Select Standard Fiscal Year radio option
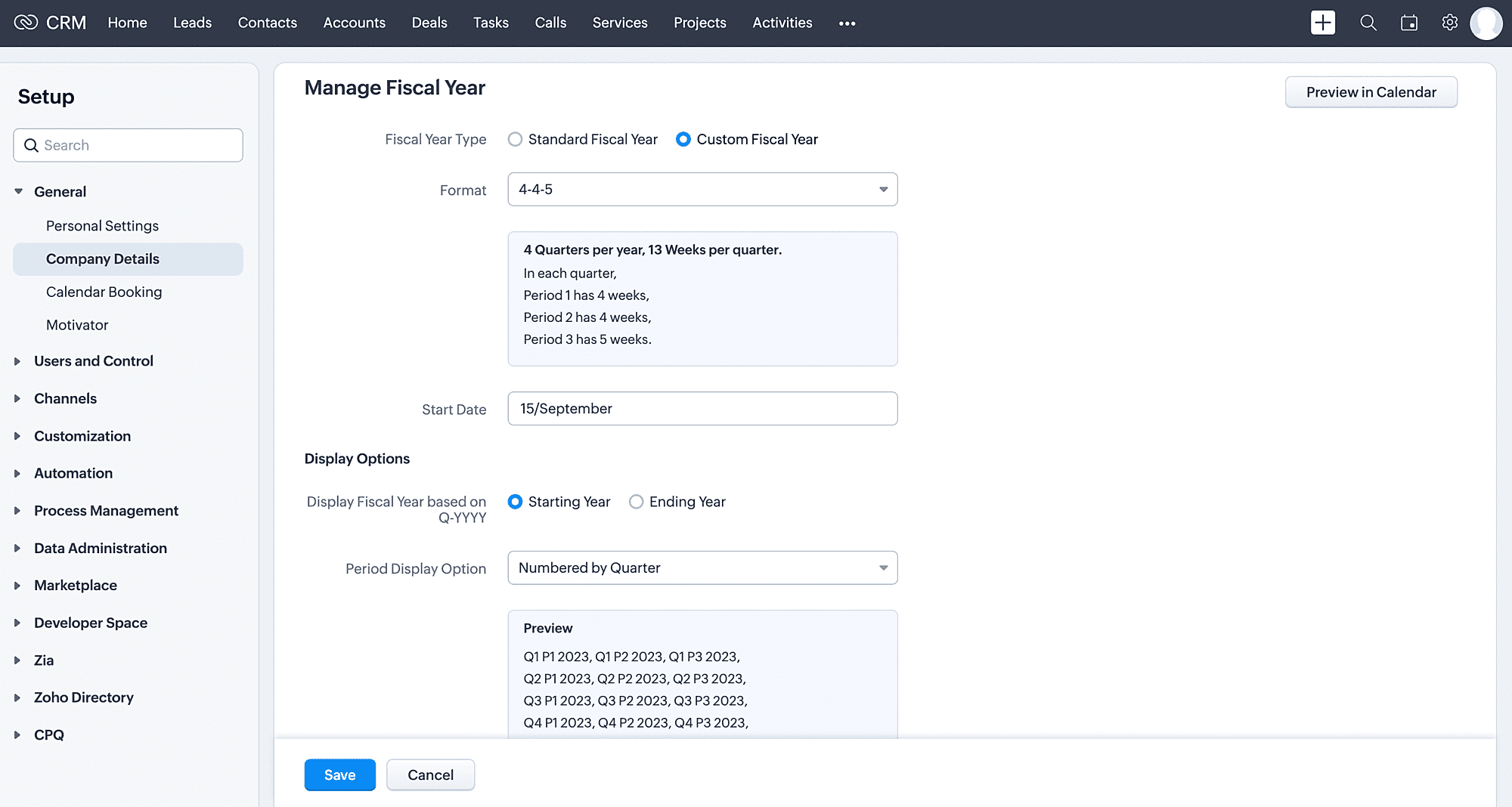Screen dimensions: 1512x807 coord(515,139)
